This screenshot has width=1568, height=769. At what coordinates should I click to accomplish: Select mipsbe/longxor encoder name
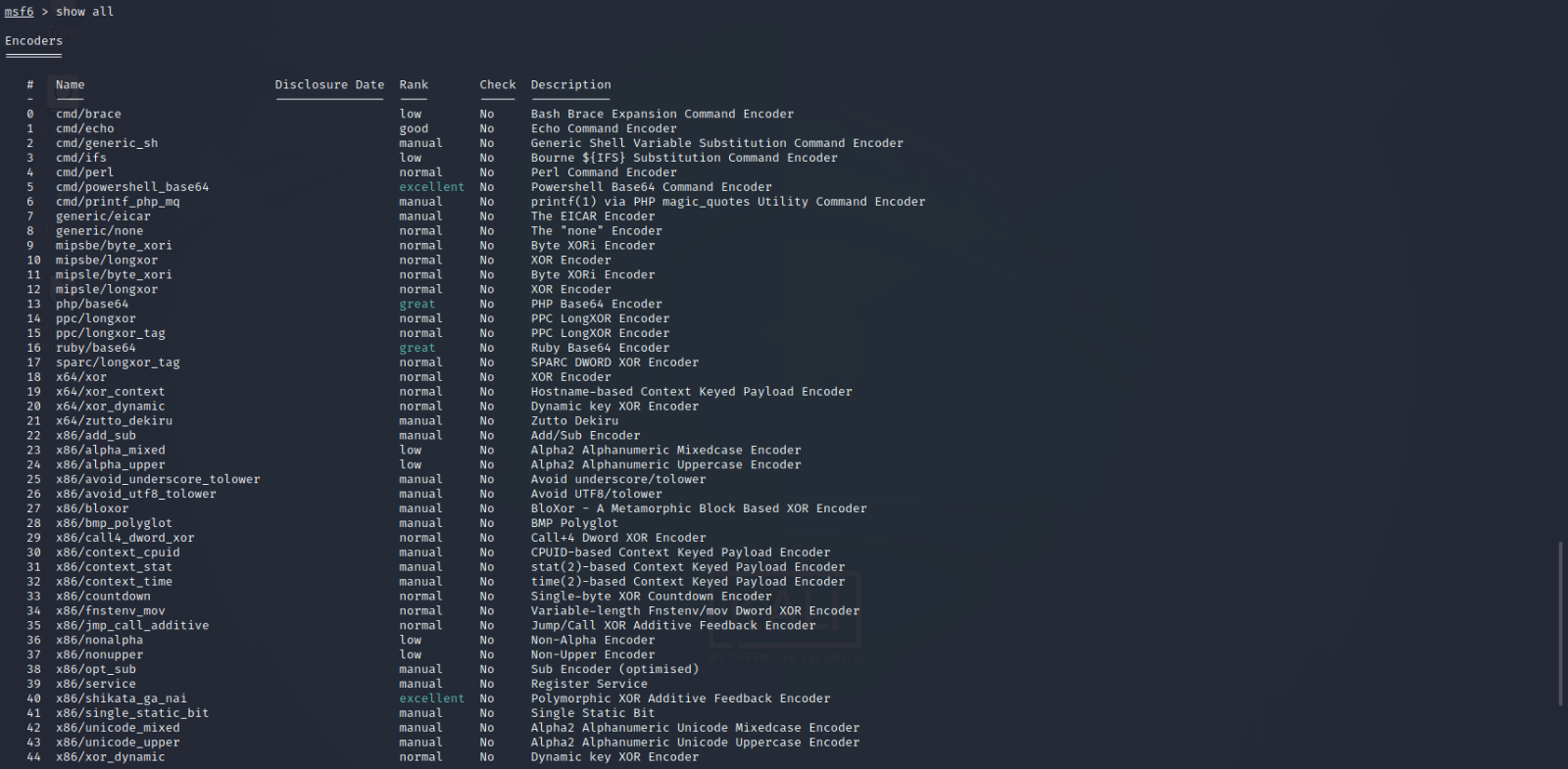pos(107,261)
